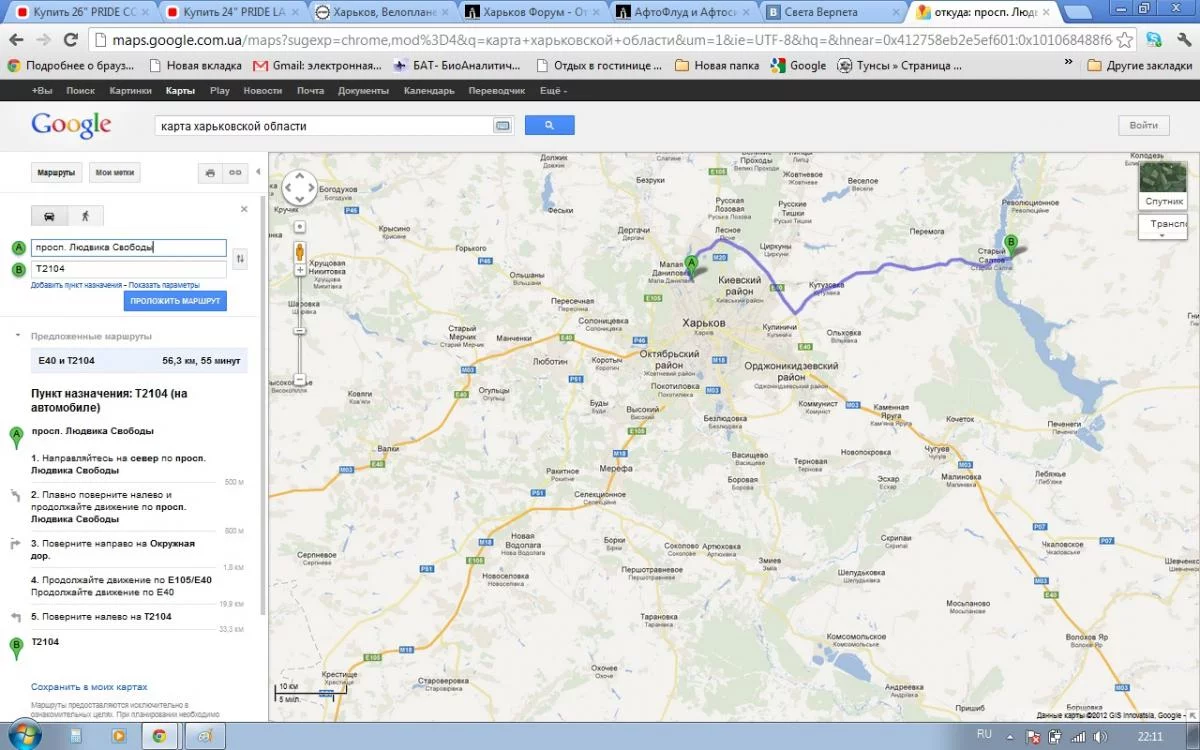Image resolution: width=1200 pixels, height=750 pixels.
Task: Switch map to 'Спутник' view
Action: click(x=1161, y=185)
